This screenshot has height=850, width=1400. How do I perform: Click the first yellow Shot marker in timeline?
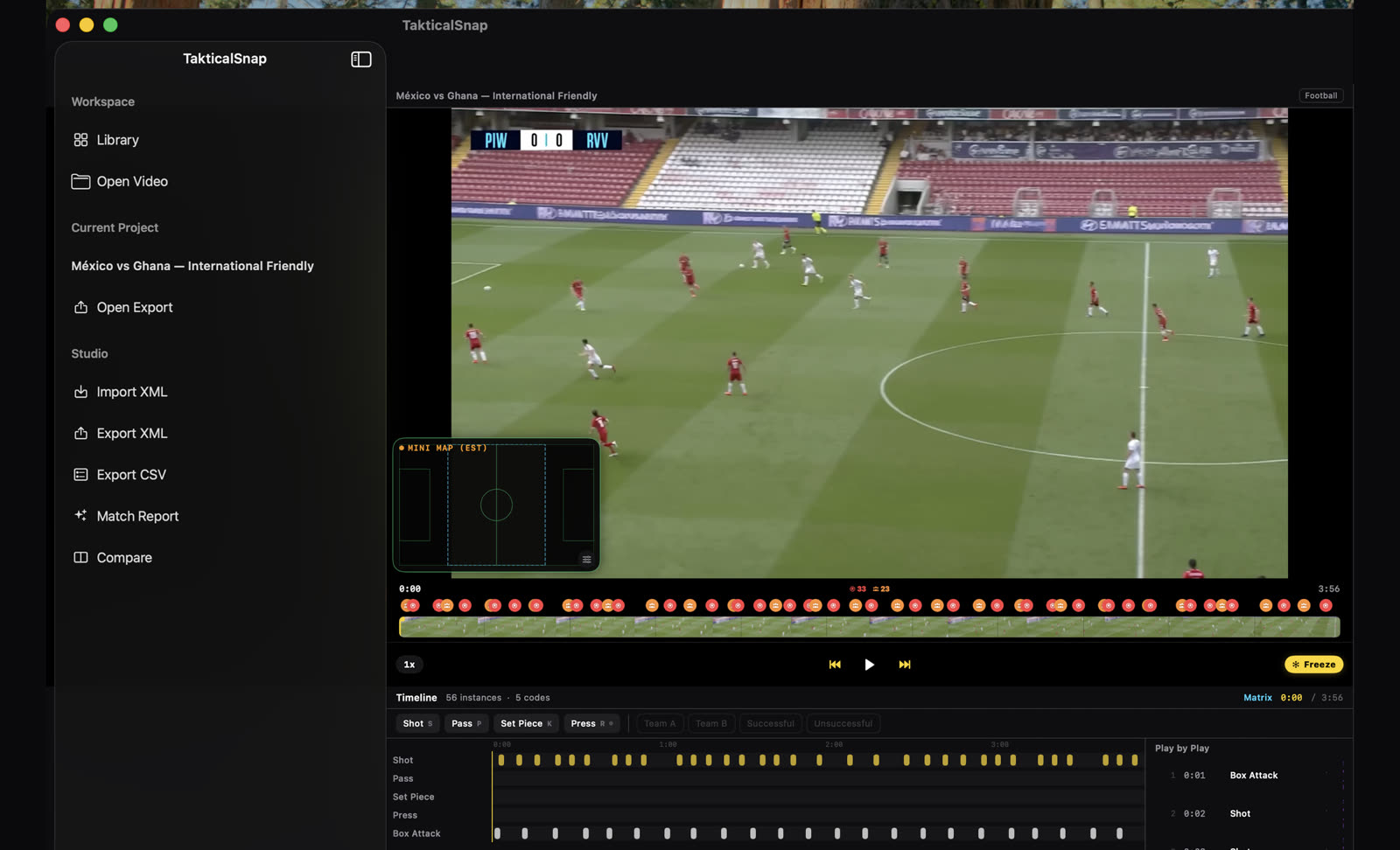[501, 760]
